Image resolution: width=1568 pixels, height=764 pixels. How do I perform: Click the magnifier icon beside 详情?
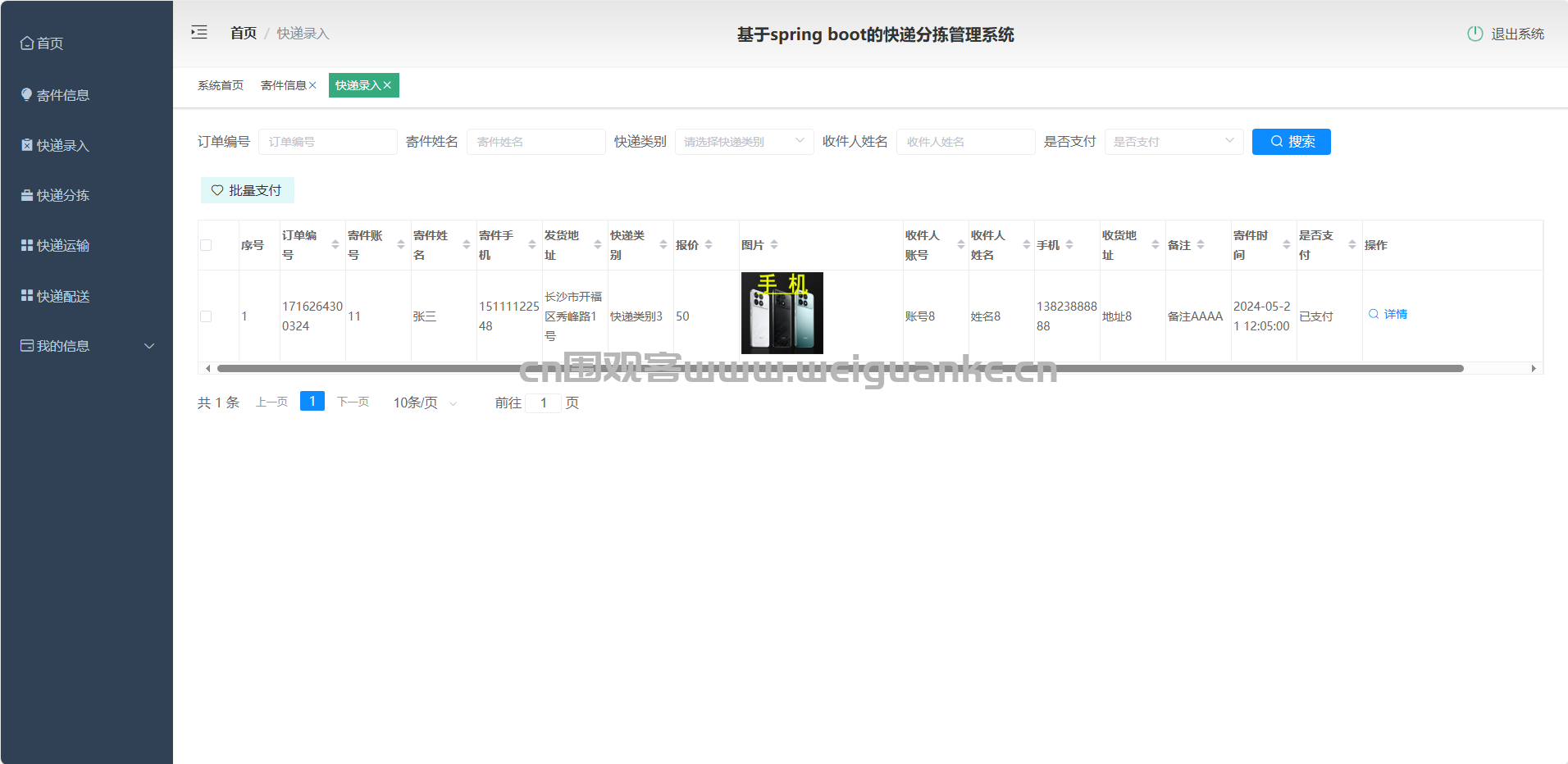pyautogui.click(x=1374, y=314)
